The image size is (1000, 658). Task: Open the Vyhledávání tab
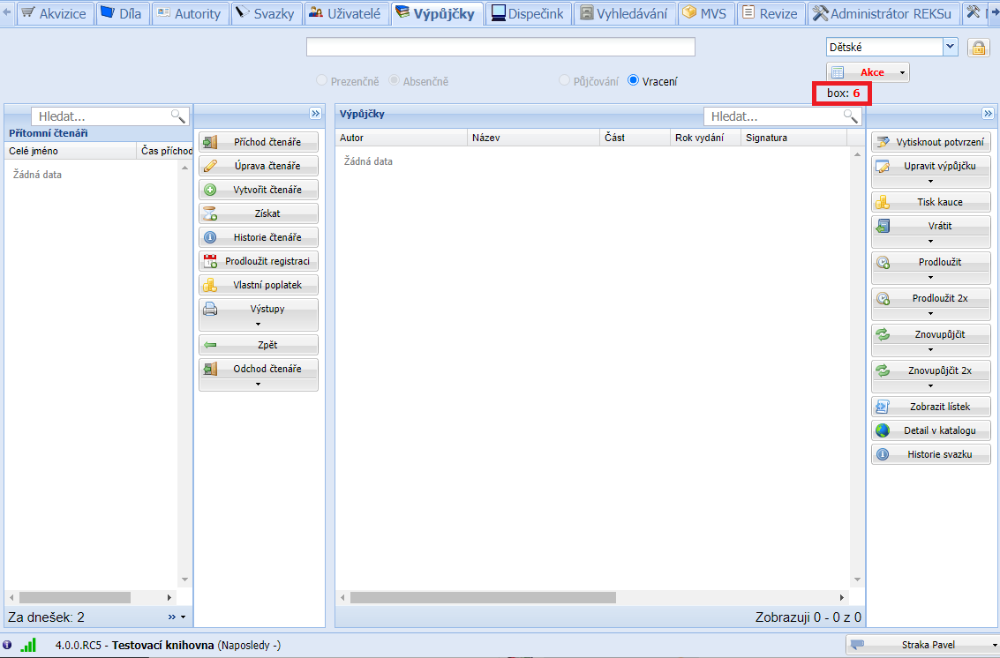coord(622,14)
